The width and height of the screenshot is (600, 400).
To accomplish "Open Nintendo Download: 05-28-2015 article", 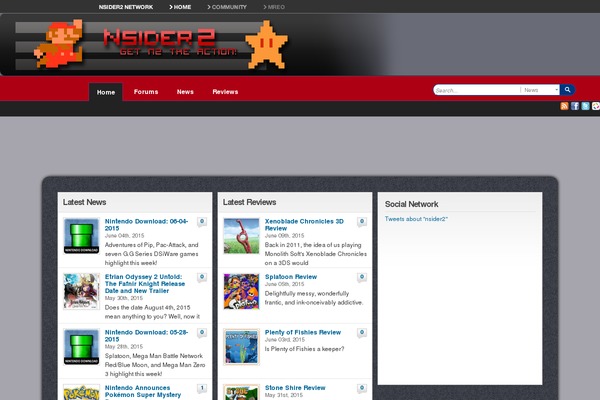I will tap(147, 336).
